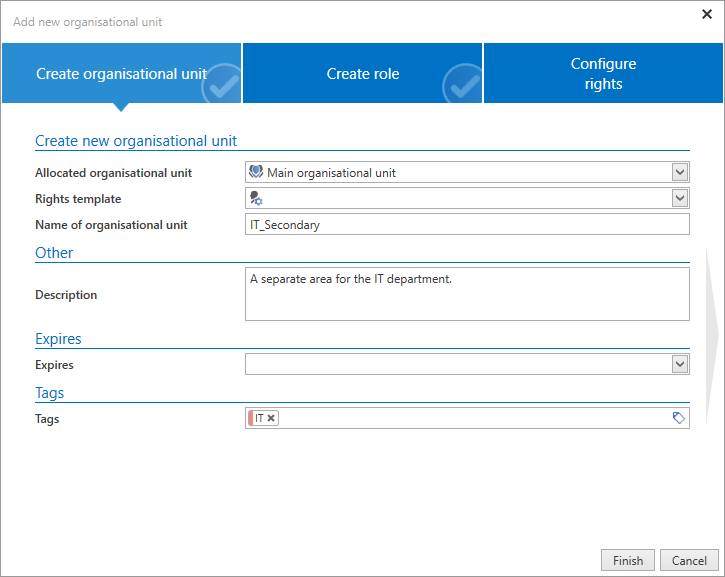Viewport: 725px width, 577px height.
Task: Open the tag picker icon in Tags
Action: 678,418
